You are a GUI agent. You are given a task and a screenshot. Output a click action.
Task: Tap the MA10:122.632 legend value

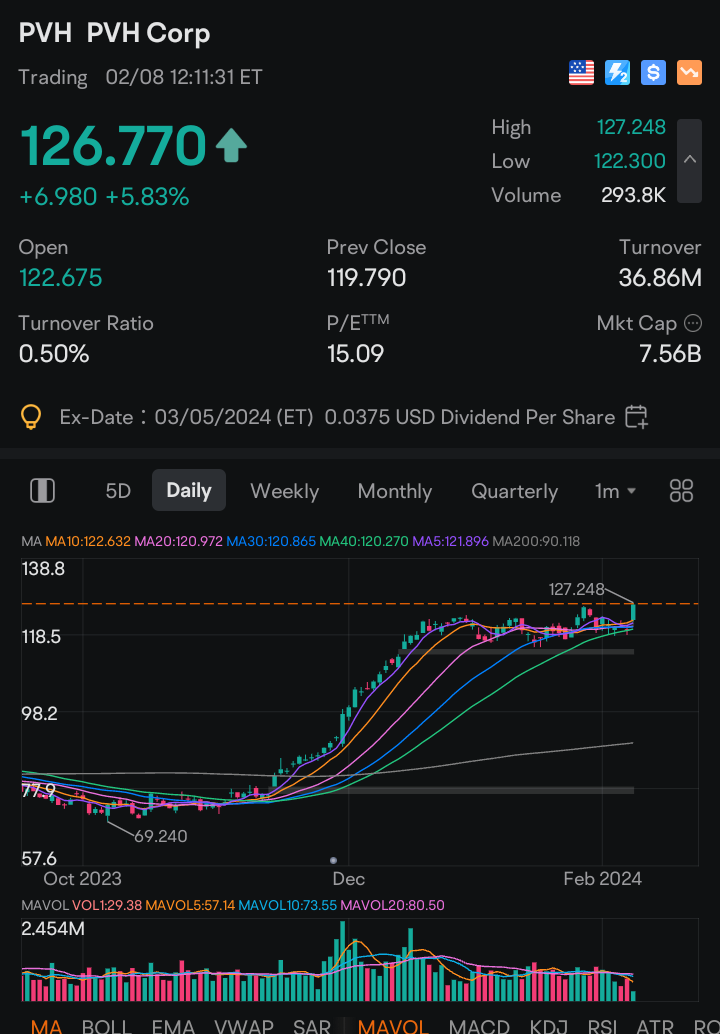tap(88, 541)
